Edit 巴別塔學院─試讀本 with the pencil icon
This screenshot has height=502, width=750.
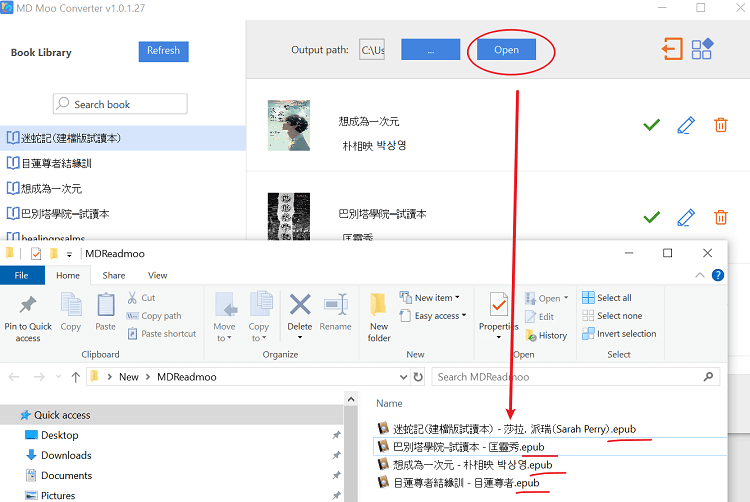pos(686,218)
